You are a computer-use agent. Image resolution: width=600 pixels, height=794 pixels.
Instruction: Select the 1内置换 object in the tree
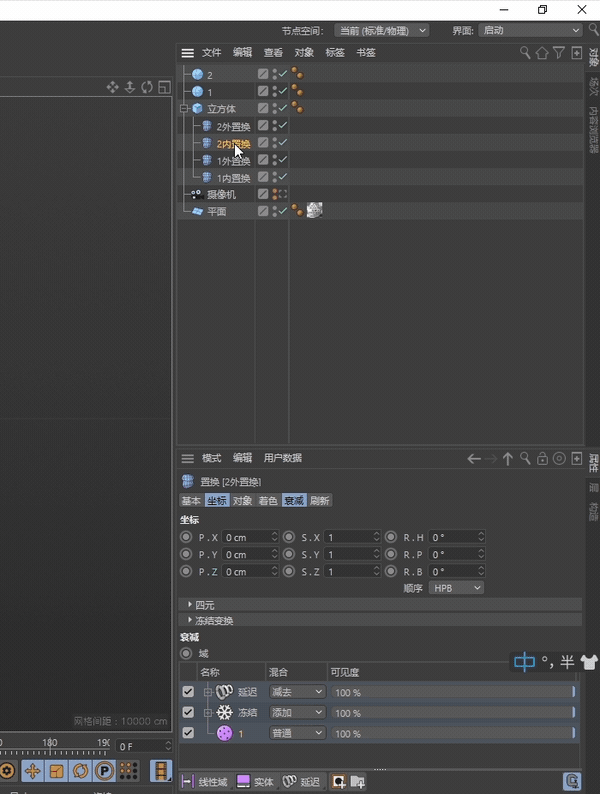(233, 178)
